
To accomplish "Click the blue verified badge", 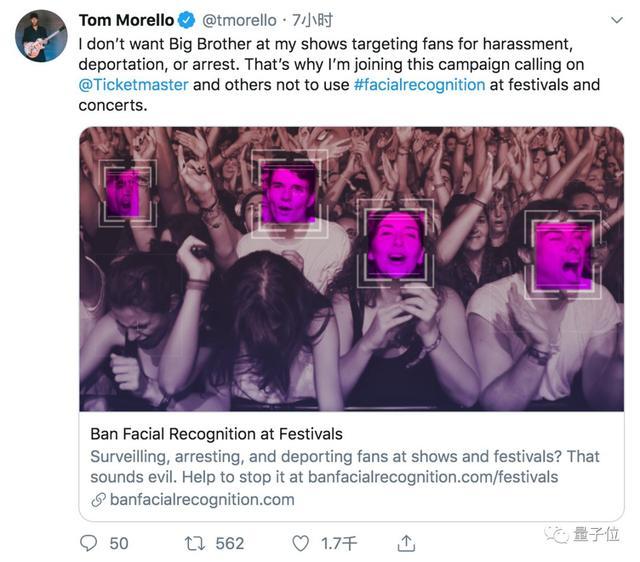I will pyautogui.click(x=186, y=20).
